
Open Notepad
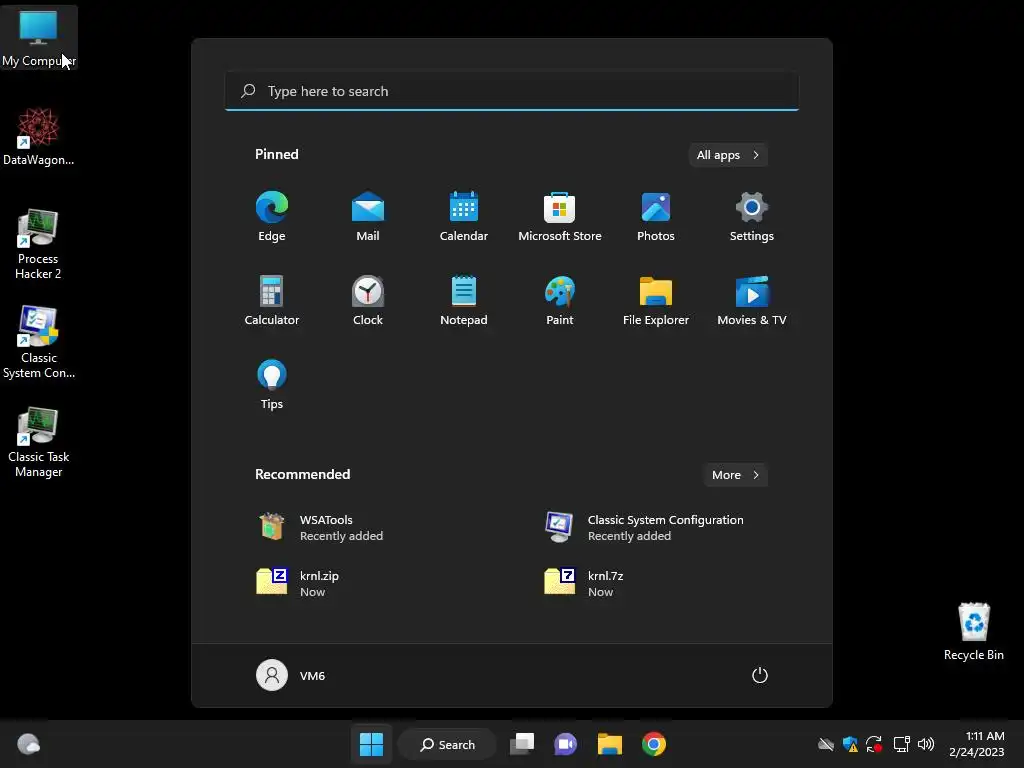(x=464, y=300)
